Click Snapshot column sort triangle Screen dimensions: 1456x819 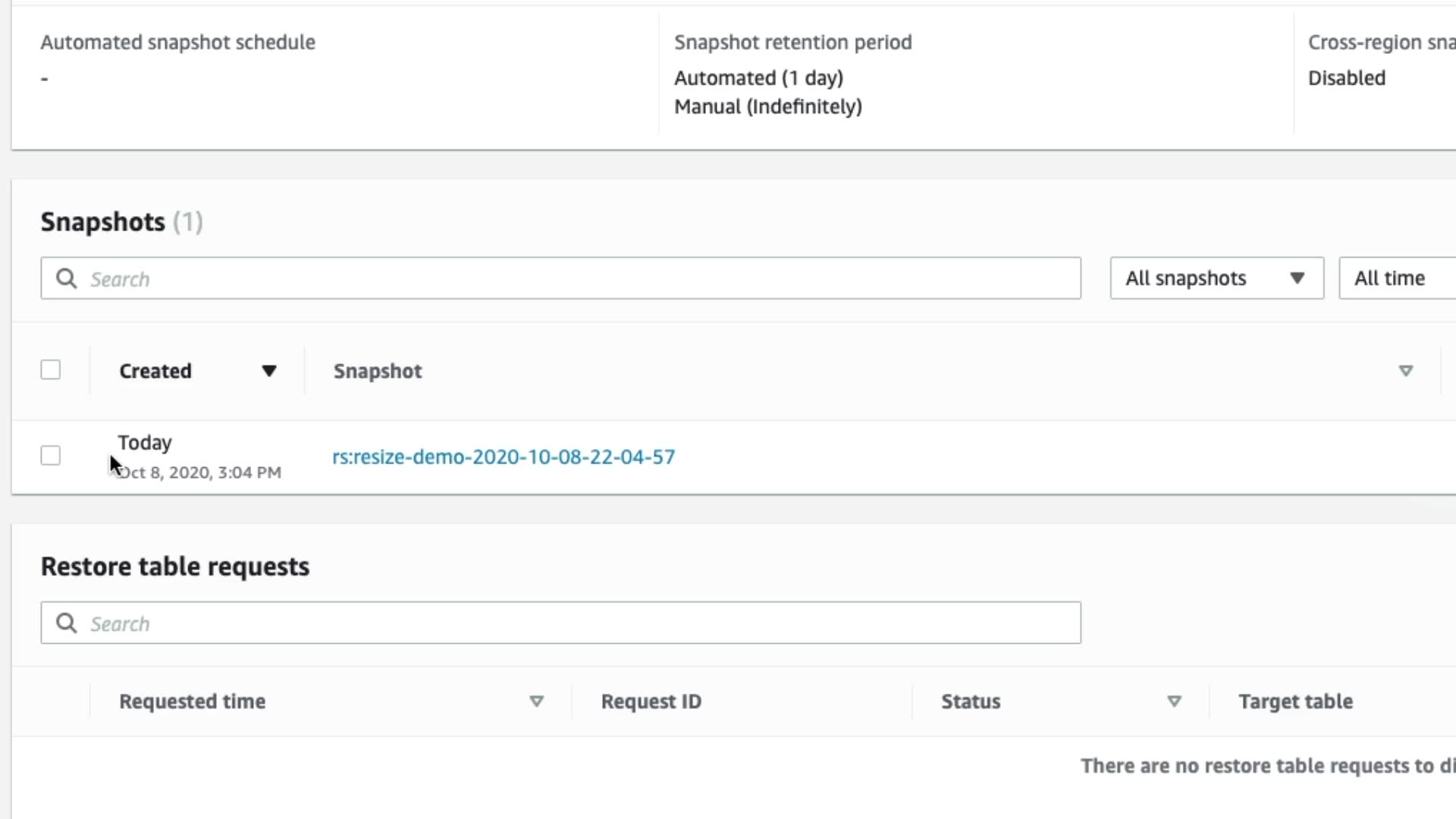click(x=1405, y=371)
